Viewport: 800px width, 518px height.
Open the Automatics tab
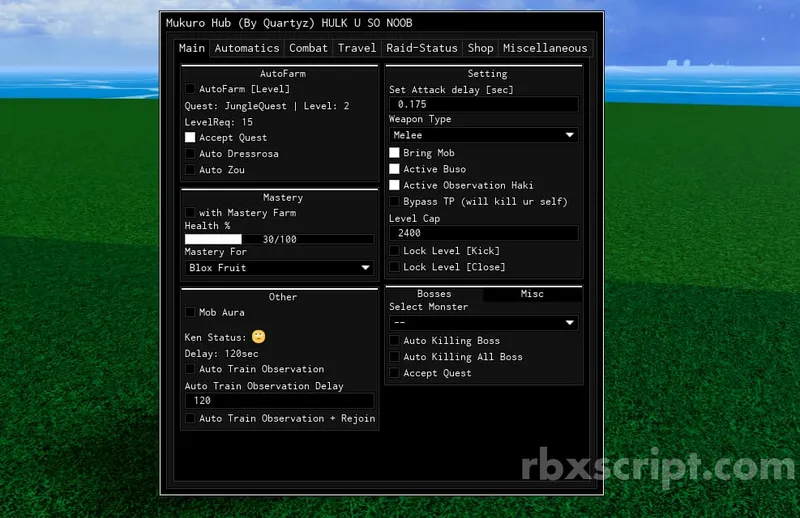pos(247,48)
